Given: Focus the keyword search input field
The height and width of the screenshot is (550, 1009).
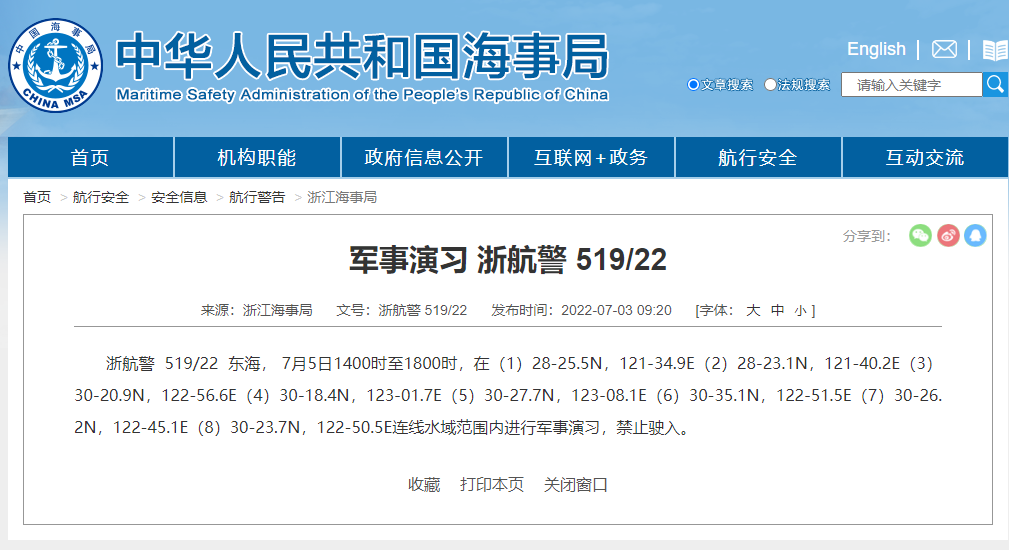Looking at the screenshot, I should pyautogui.click(x=911, y=85).
